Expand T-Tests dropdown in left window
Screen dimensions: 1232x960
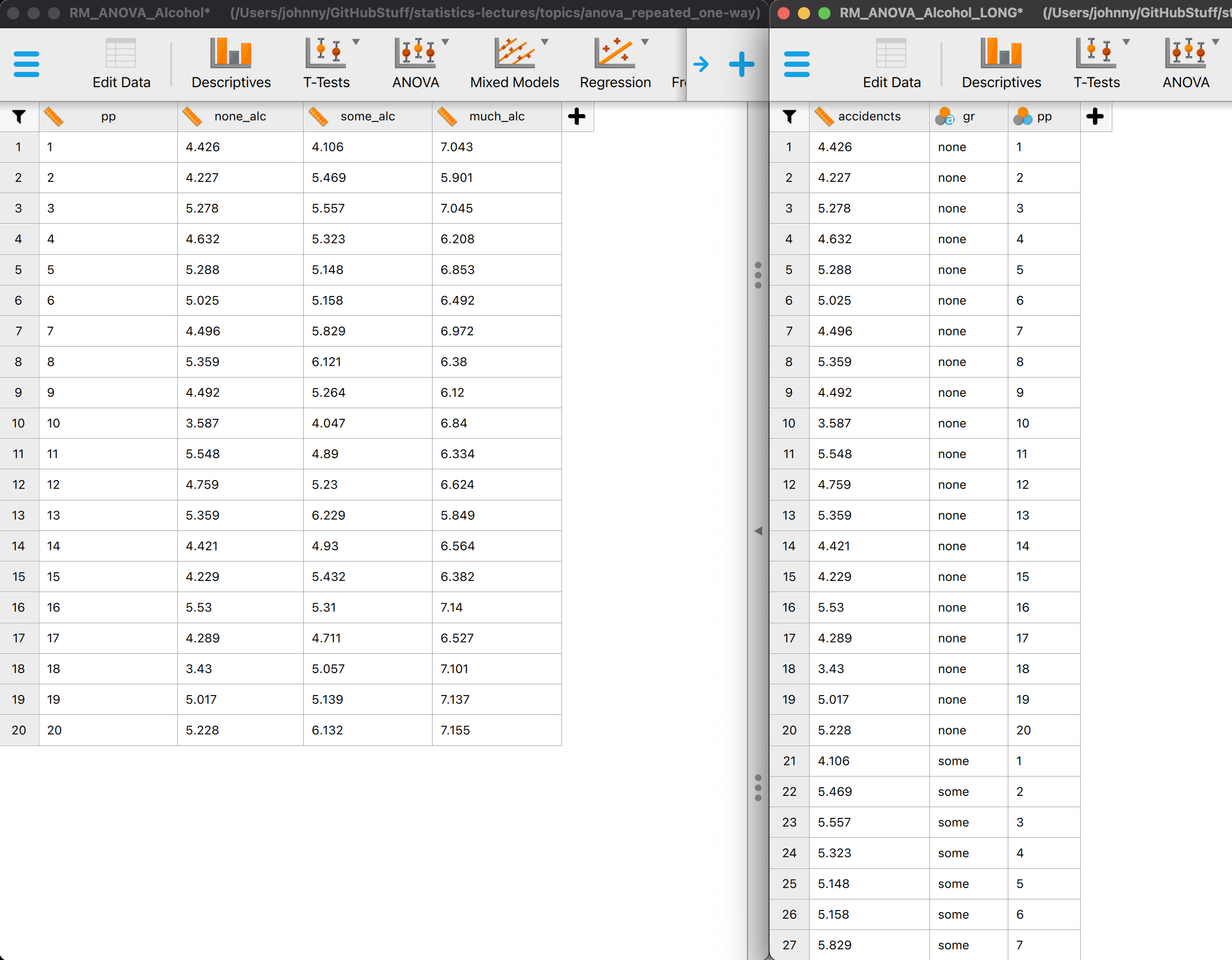tap(356, 42)
